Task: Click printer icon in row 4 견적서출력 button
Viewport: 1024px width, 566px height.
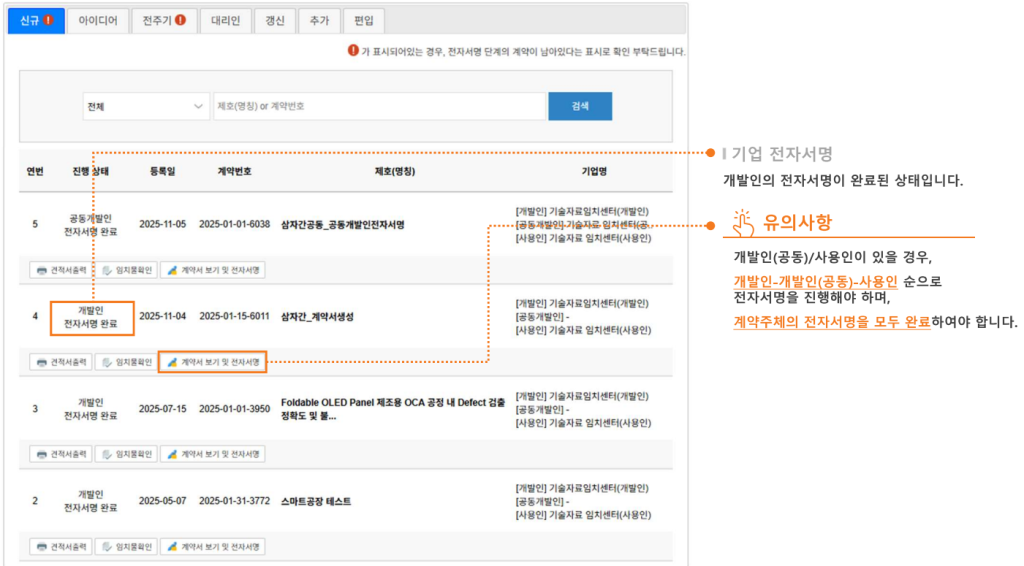Action: click(42, 362)
